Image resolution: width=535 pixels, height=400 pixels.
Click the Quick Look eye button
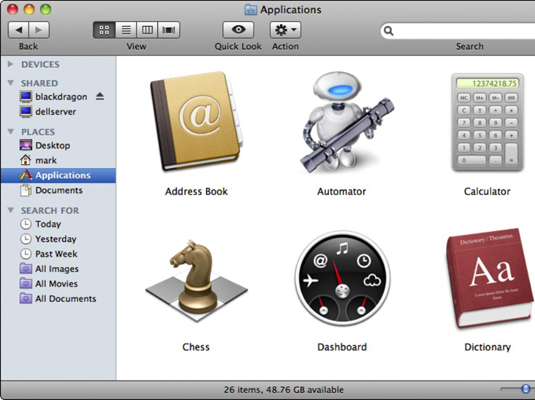pos(238,30)
